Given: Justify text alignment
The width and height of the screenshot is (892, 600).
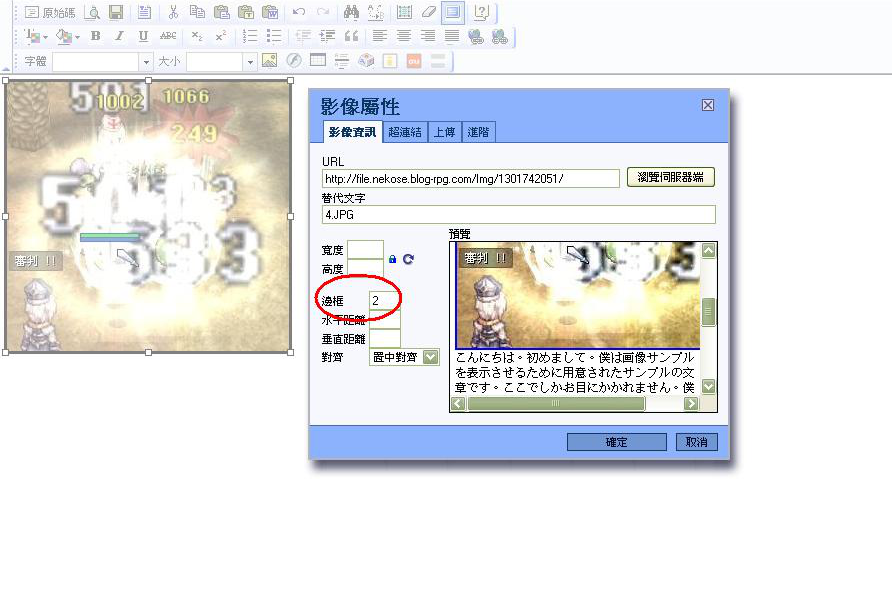Looking at the screenshot, I should [452, 36].
